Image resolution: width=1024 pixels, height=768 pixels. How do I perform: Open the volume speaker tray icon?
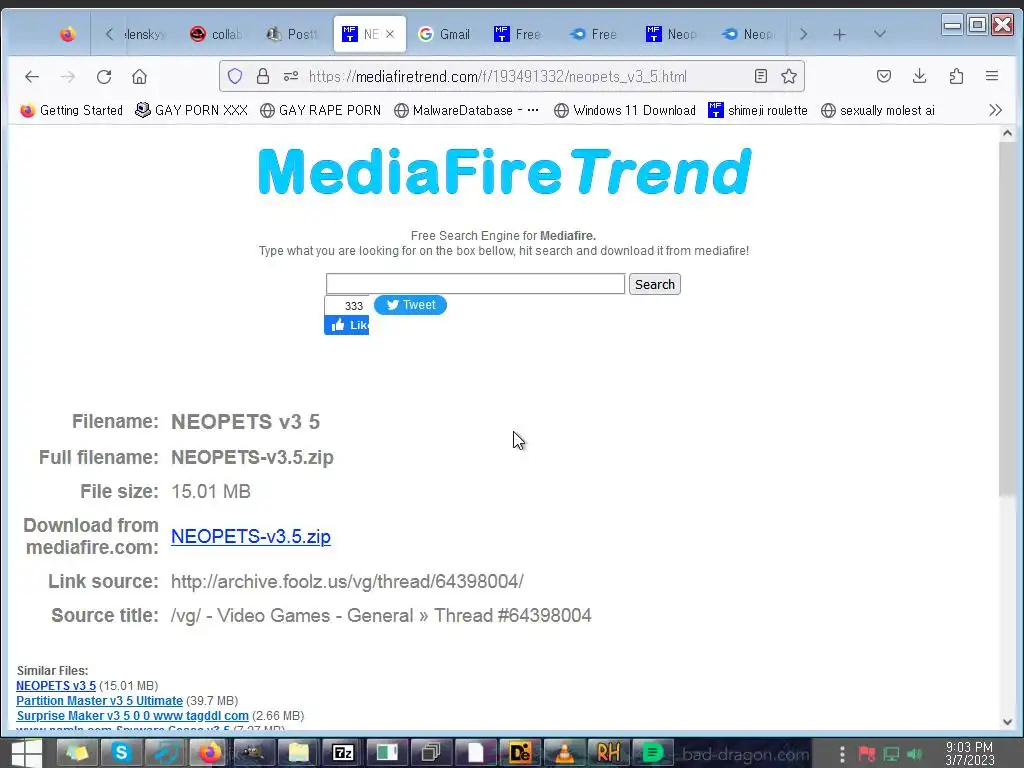click(914, 754)
